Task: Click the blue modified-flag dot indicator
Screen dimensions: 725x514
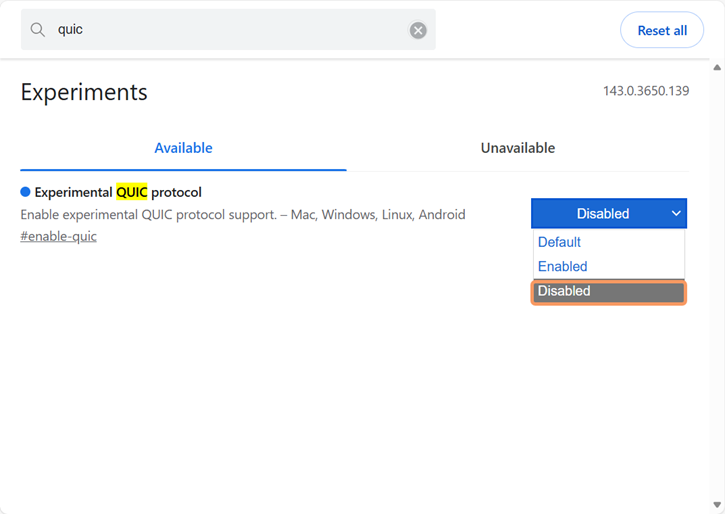Action: pos(25,192)
